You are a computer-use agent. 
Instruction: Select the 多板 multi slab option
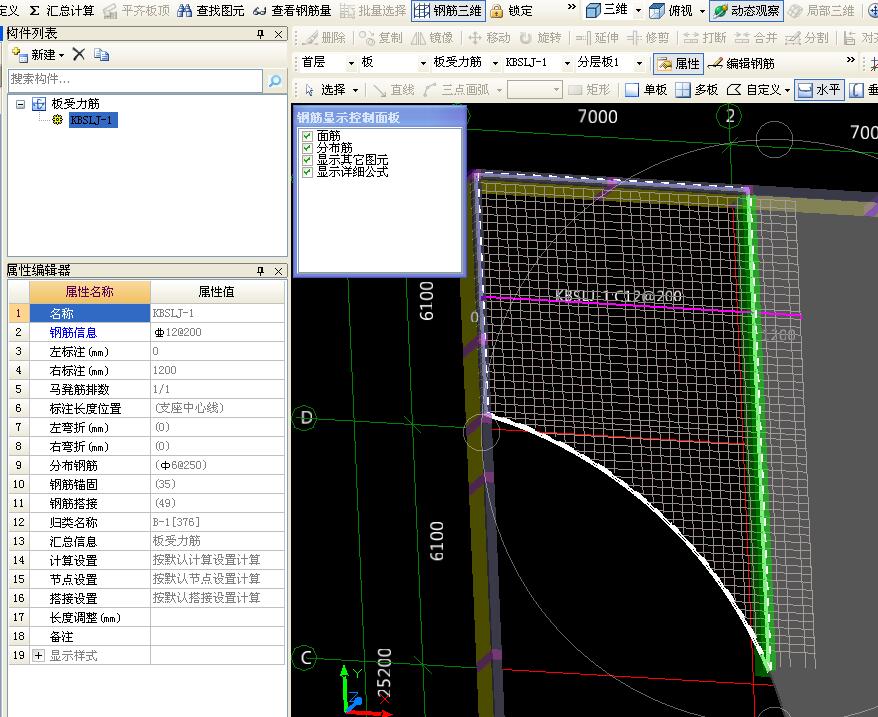(697, 90)
